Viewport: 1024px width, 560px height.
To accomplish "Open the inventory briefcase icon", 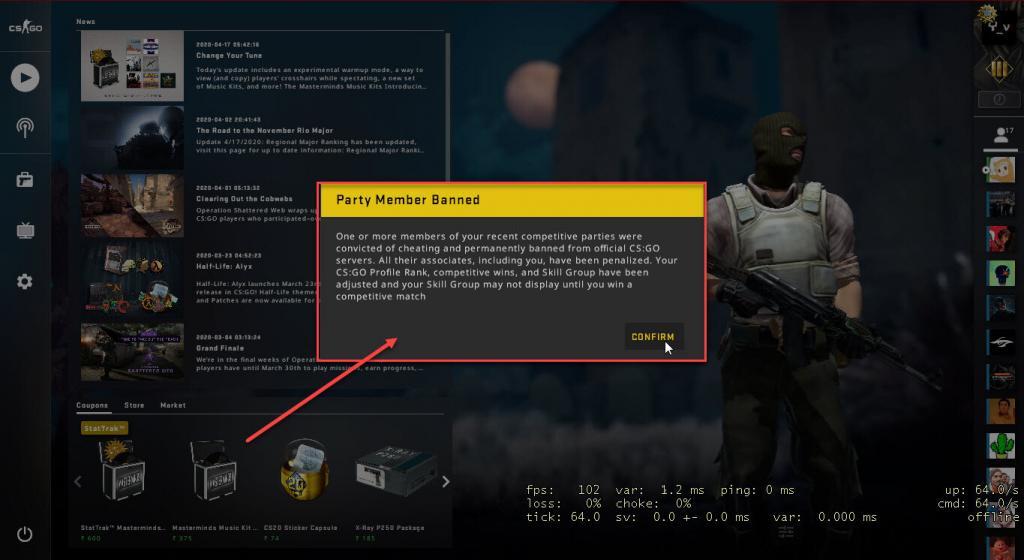I will 25,179.
